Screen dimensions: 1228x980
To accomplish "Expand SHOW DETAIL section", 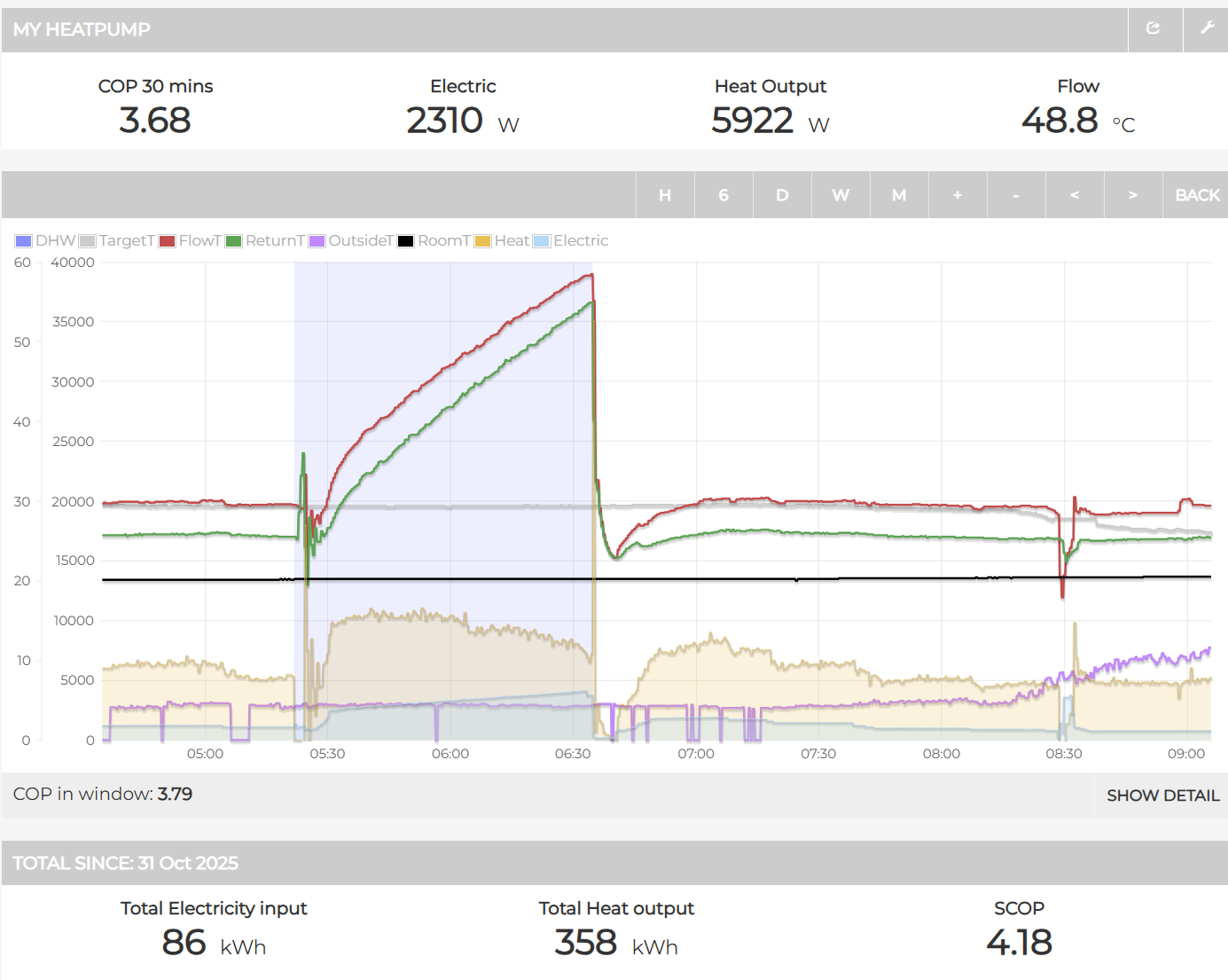I will tap(1162, 796).
